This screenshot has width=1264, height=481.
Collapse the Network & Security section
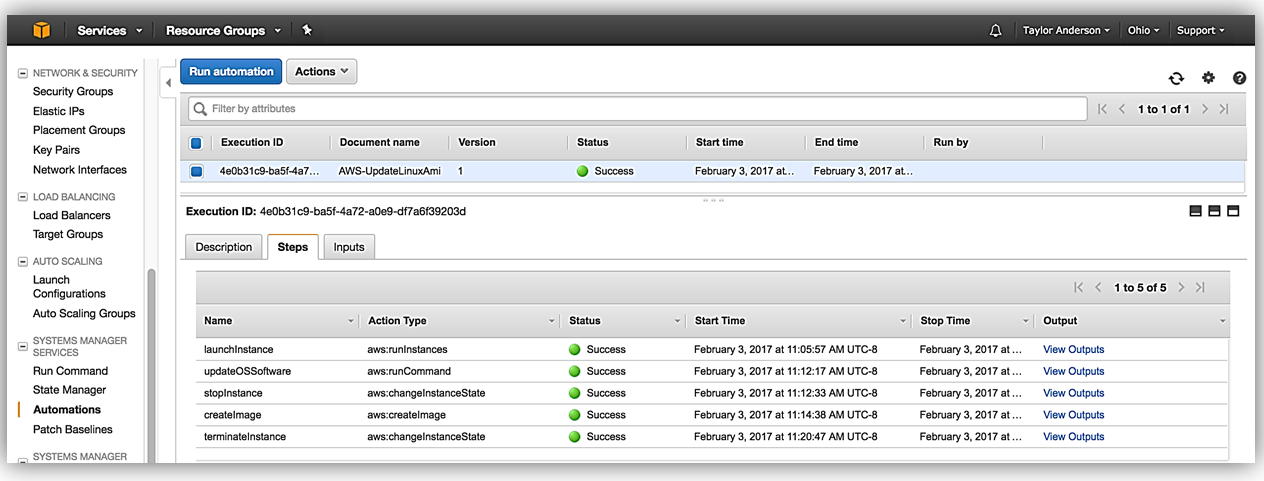pos(23,73)
